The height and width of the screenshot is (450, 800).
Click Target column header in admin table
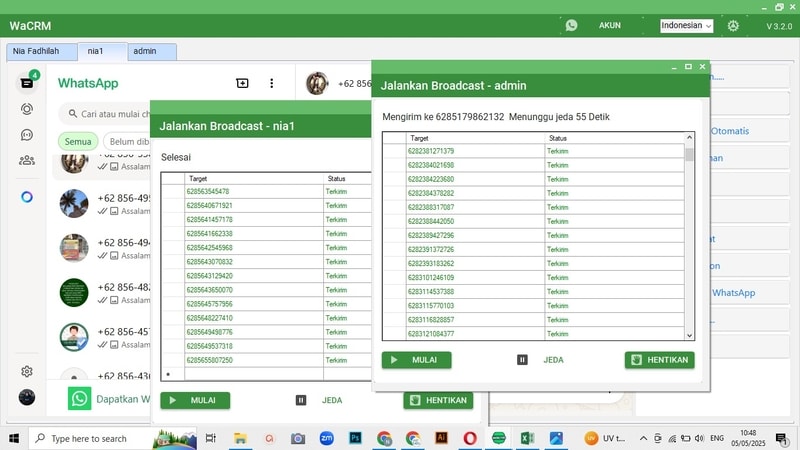[475, 138]
